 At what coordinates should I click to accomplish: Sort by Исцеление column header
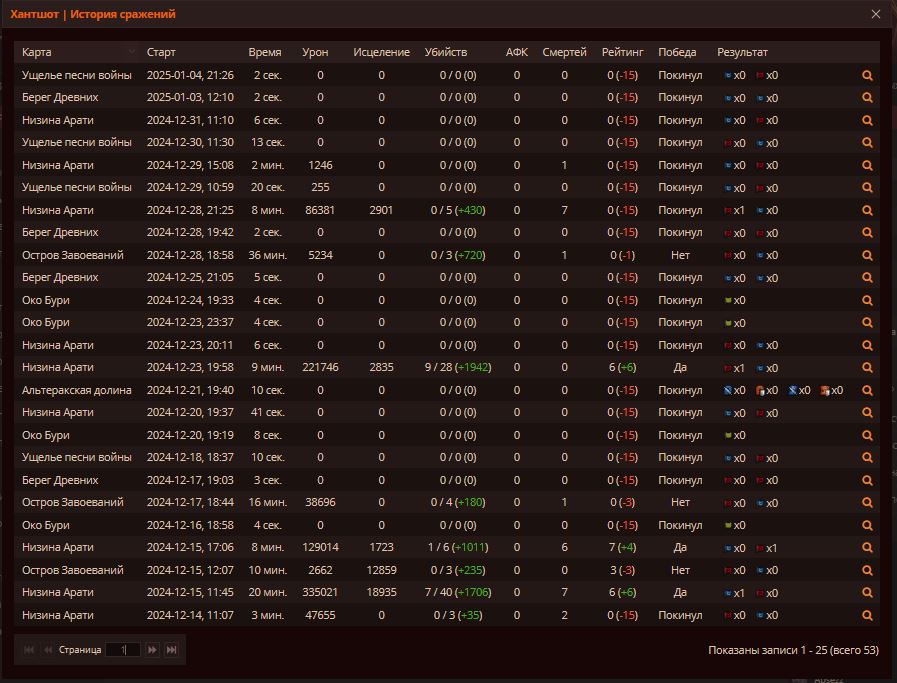(382, 52)
